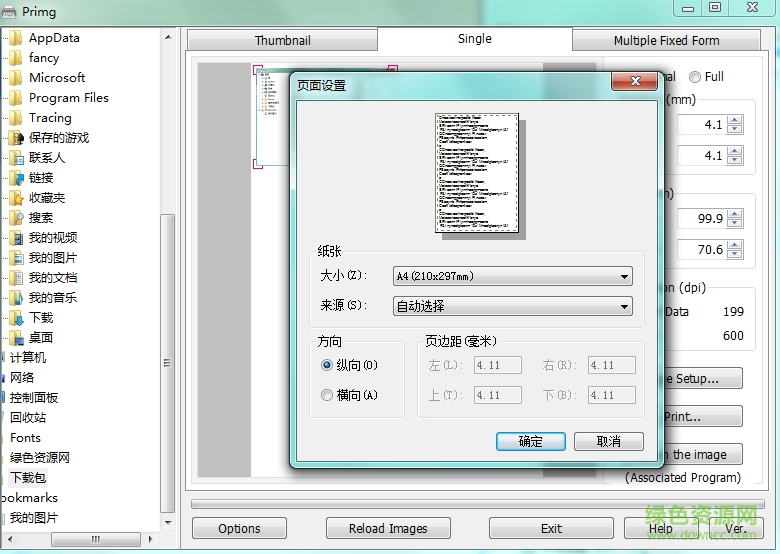Select 控制面板 in the tree
The width and height of the screenshot is (780, 554).
click(x=34, y=397)
